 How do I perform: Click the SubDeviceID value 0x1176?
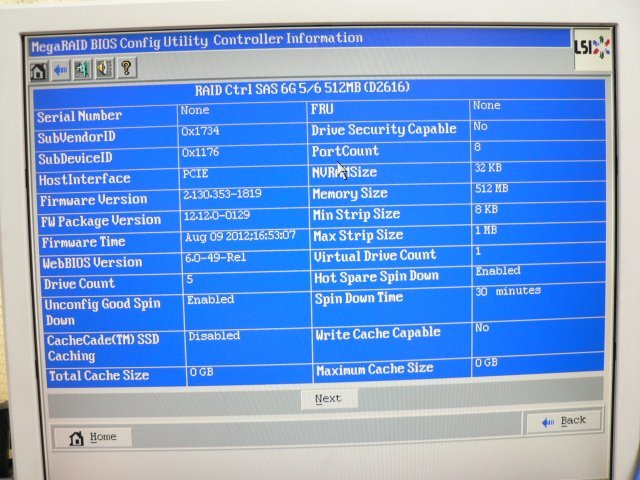pos(201,152)
